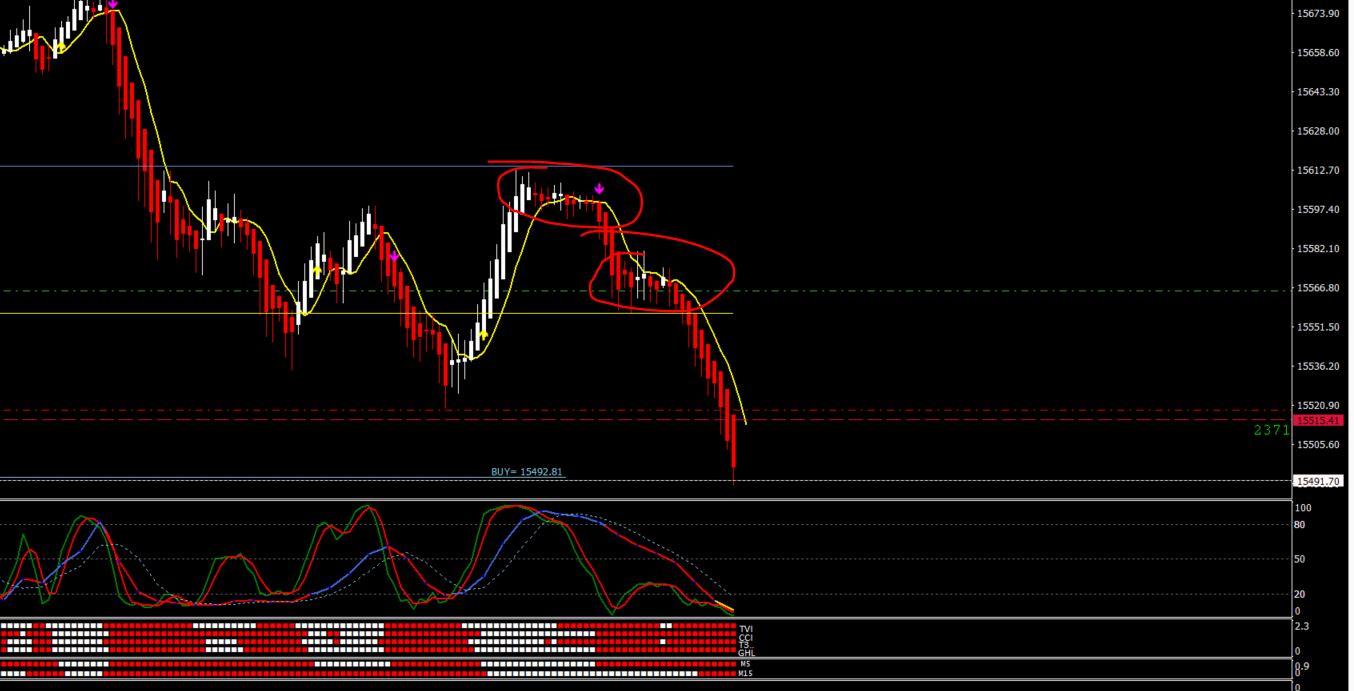Click the red 15515.41 price tag

[x=1317, y=420]
